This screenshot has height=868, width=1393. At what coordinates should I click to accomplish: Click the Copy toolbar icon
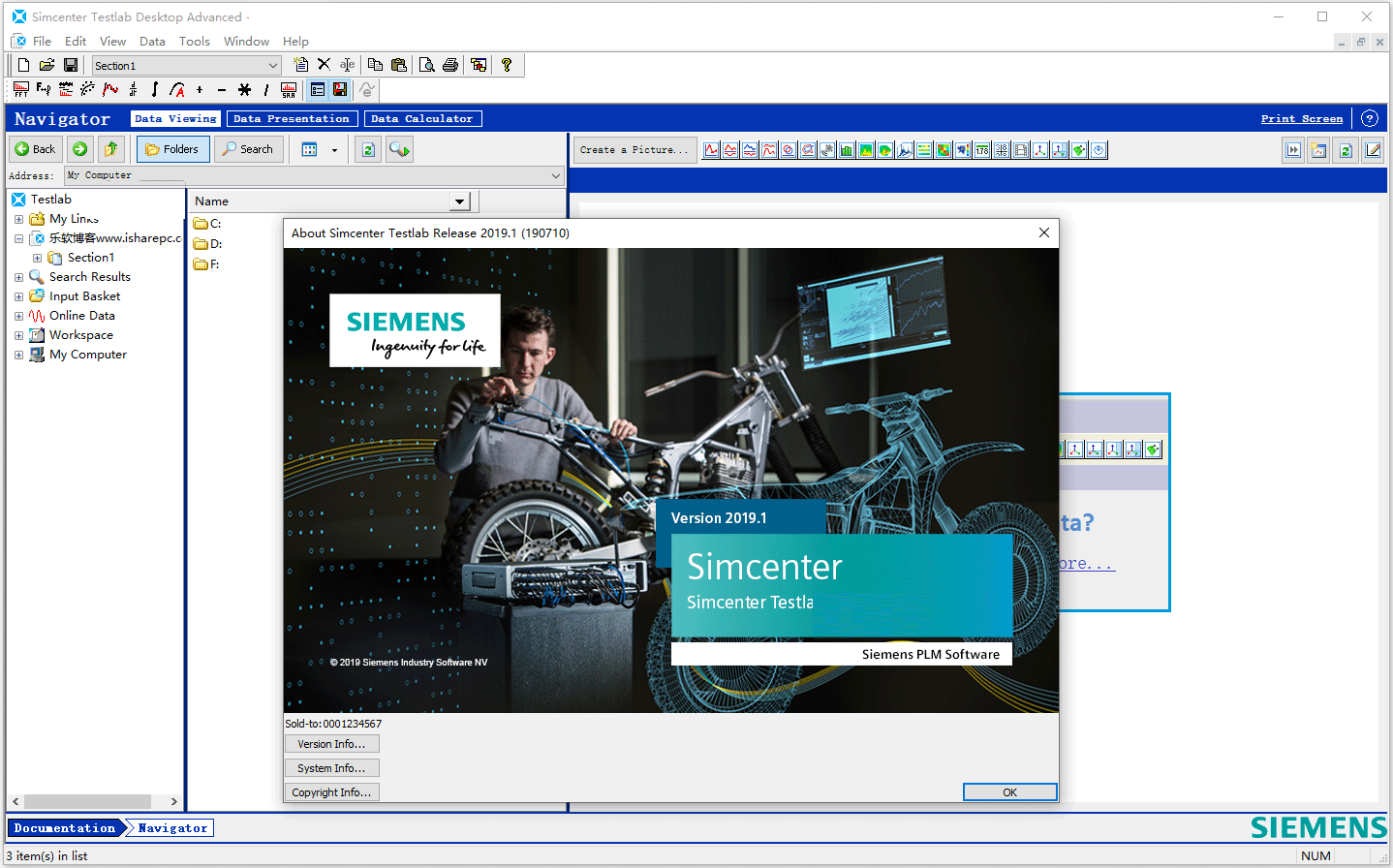(375, 65)
